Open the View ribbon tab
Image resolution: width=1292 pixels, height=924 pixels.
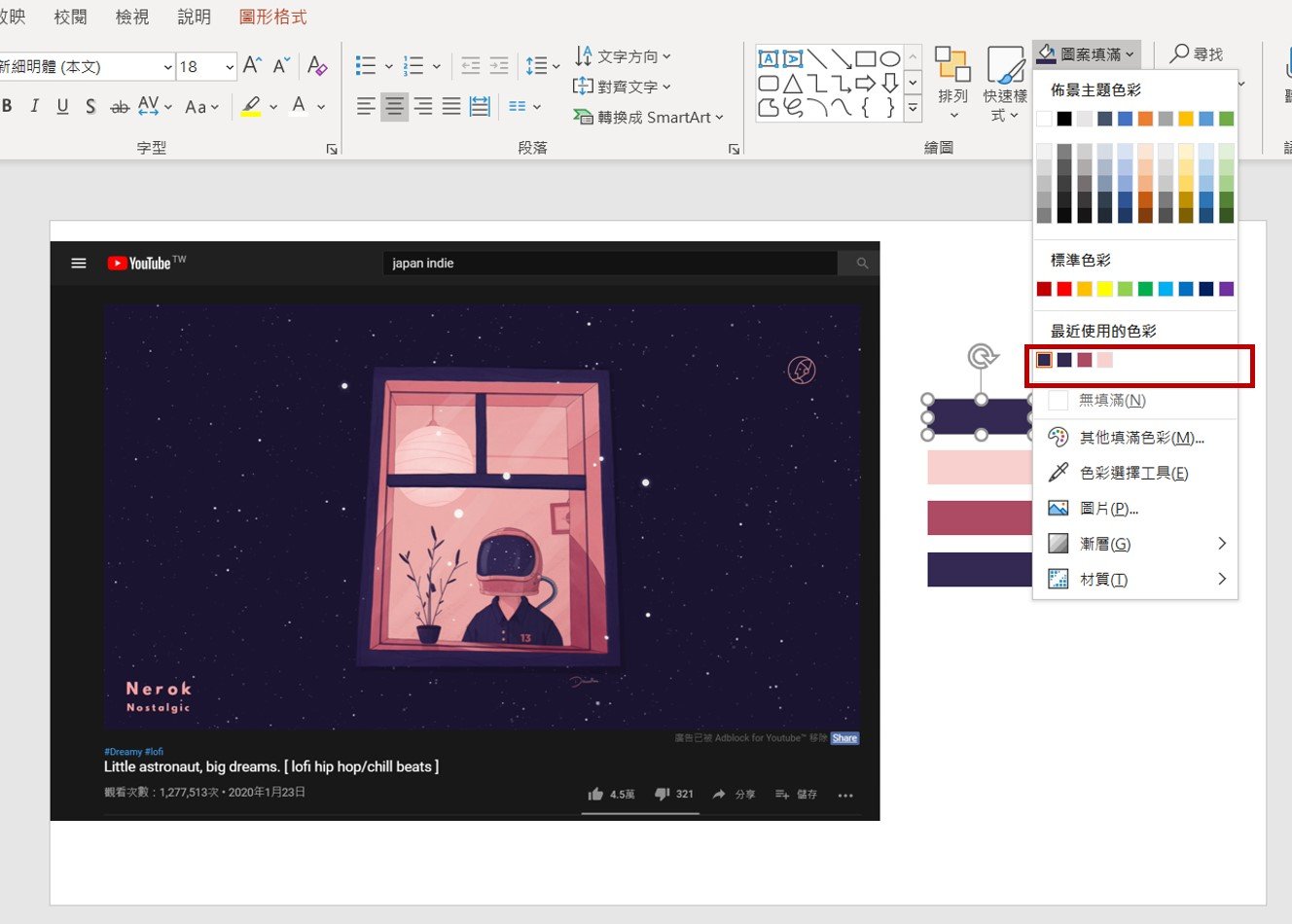(x=132, y=17)
